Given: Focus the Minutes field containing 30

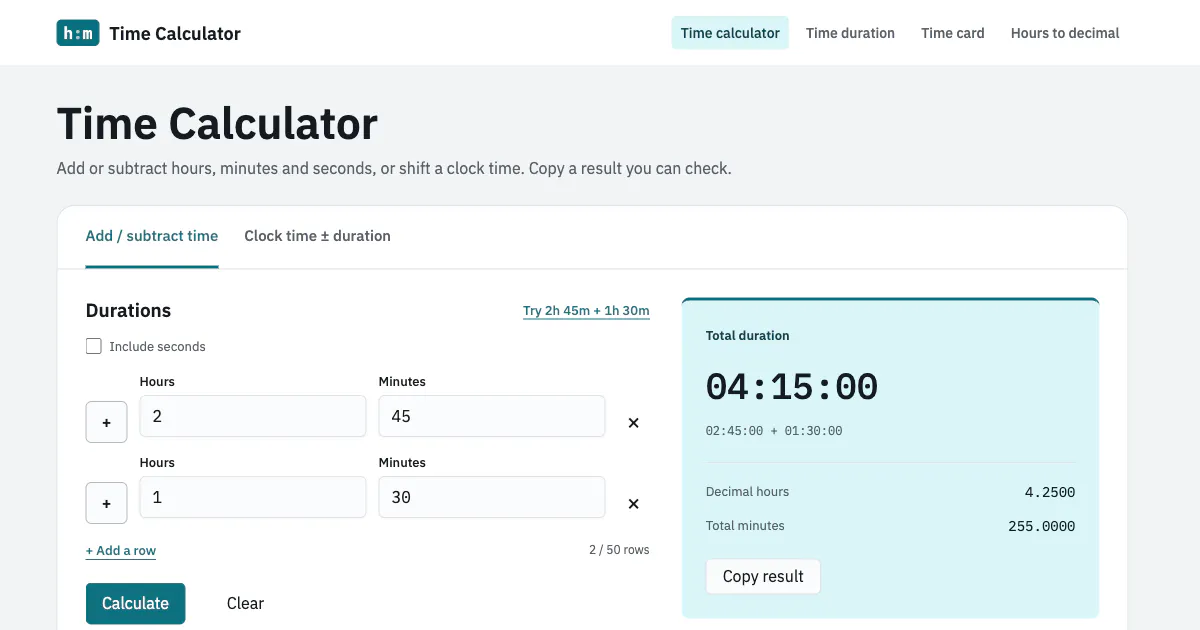Looking at the screenshot, I should [492, 497].
